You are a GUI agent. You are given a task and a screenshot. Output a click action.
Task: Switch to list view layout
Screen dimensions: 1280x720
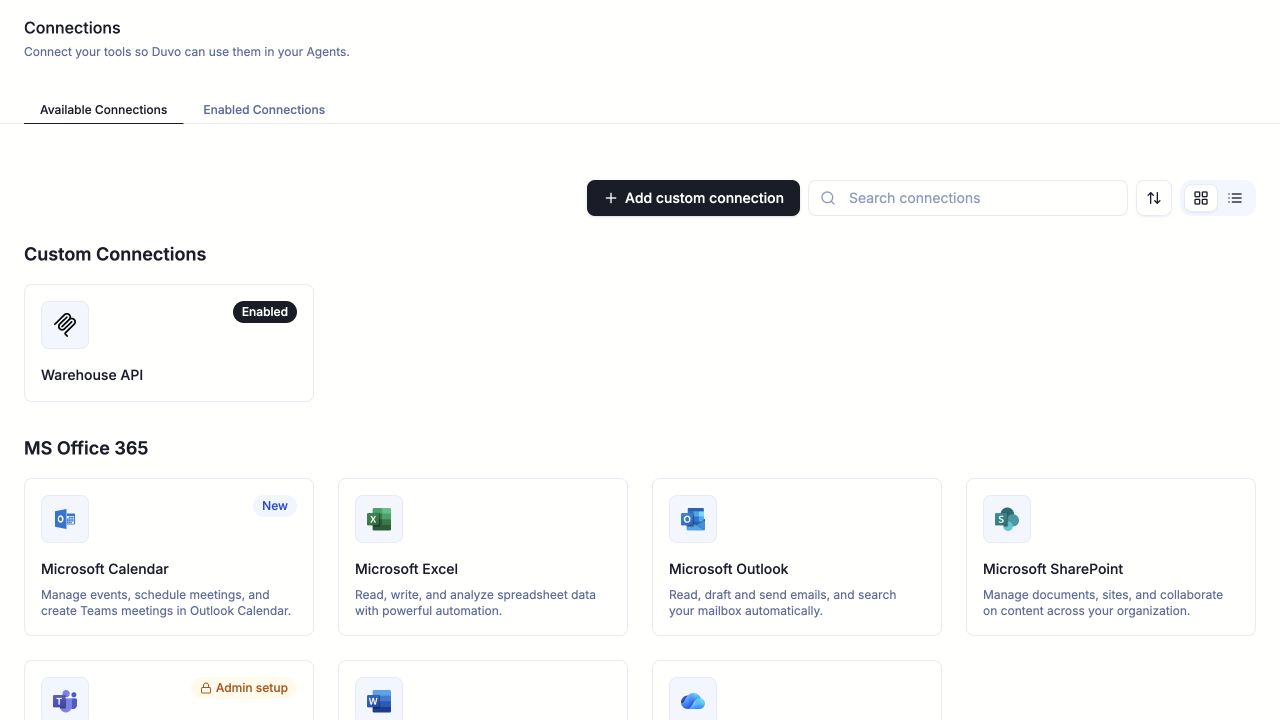click(1235, 198)
